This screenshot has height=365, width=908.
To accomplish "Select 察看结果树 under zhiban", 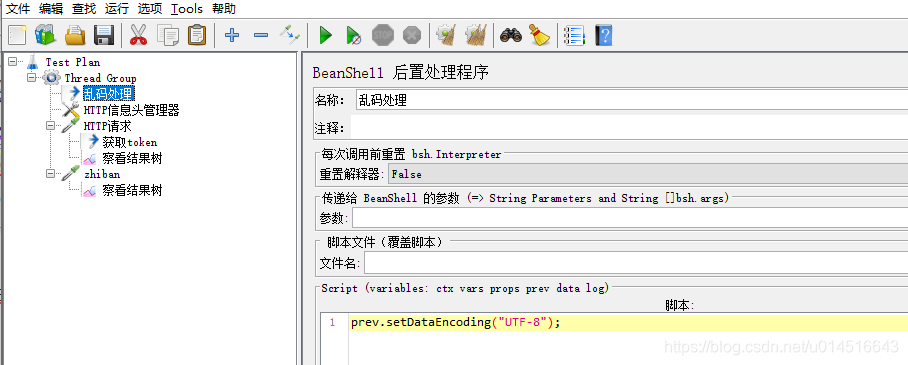I will click(132, 190).
